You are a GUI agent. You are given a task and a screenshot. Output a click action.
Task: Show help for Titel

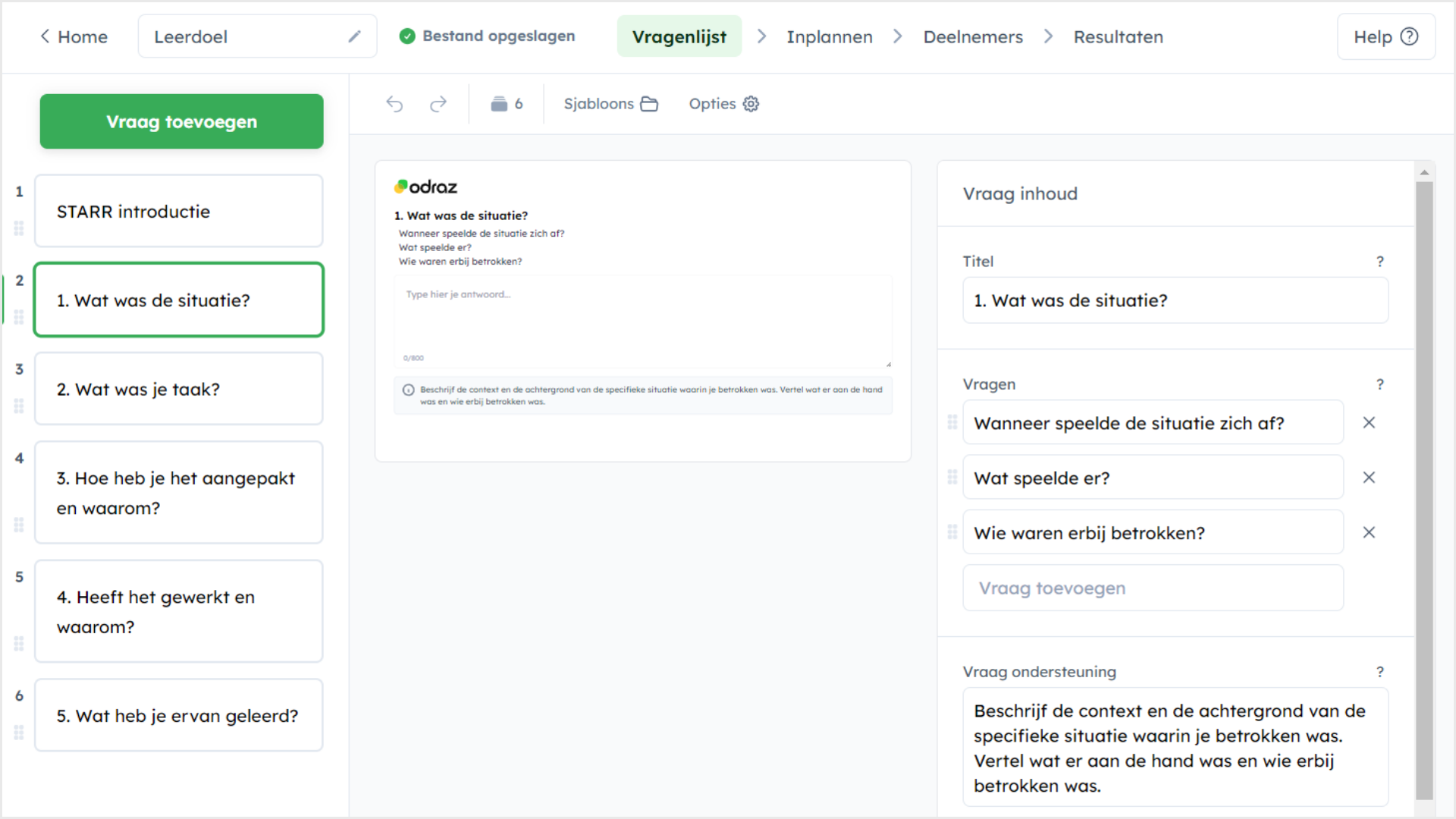1380,262
